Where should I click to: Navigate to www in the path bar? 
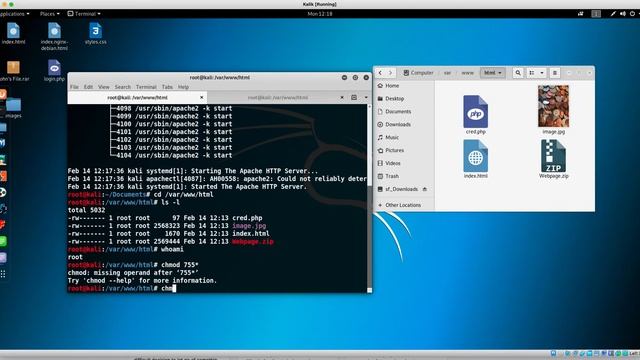[x=468, y=73]
